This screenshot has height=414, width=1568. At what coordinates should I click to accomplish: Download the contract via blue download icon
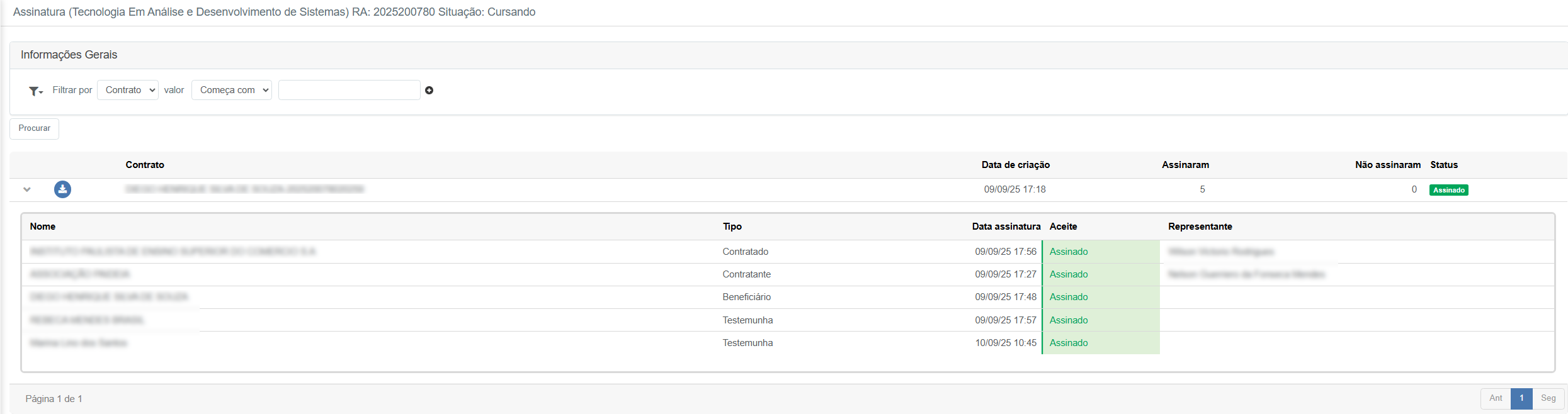coord(62,189)
